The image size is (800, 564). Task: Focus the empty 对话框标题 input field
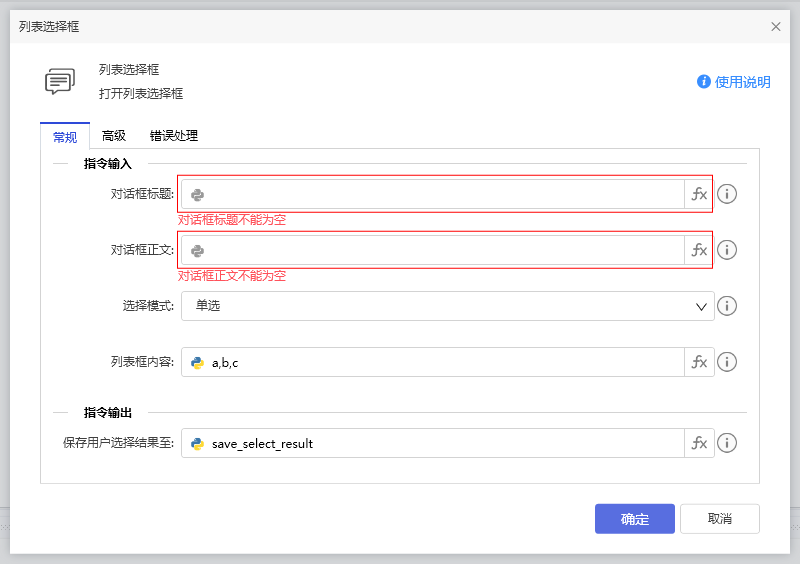click(x=440, y=195)
